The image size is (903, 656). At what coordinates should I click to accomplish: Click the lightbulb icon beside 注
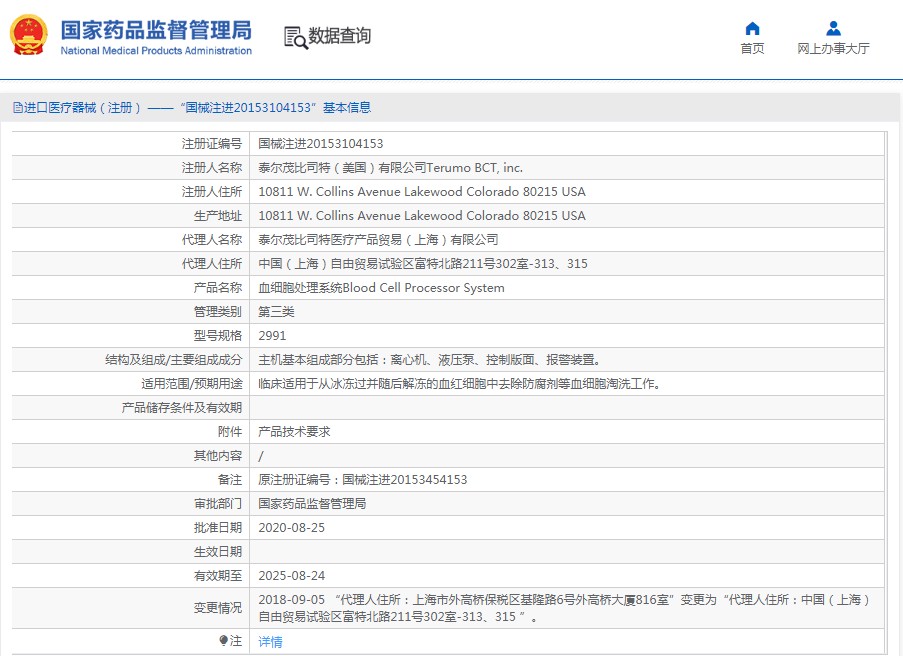click(x=223, y=640)
